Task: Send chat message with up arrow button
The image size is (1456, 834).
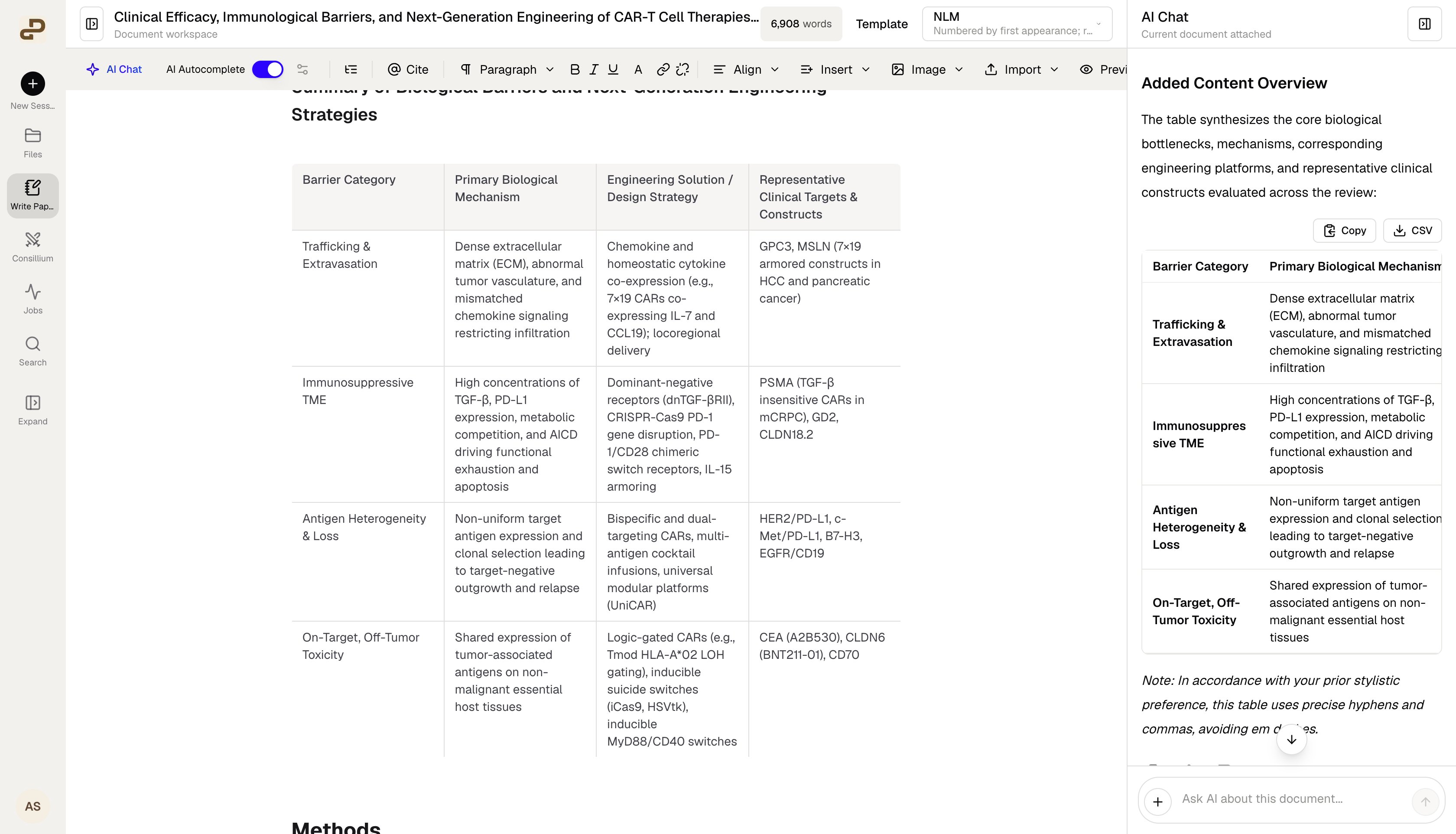Action: pyautogui.click(x=1425, y=801)
